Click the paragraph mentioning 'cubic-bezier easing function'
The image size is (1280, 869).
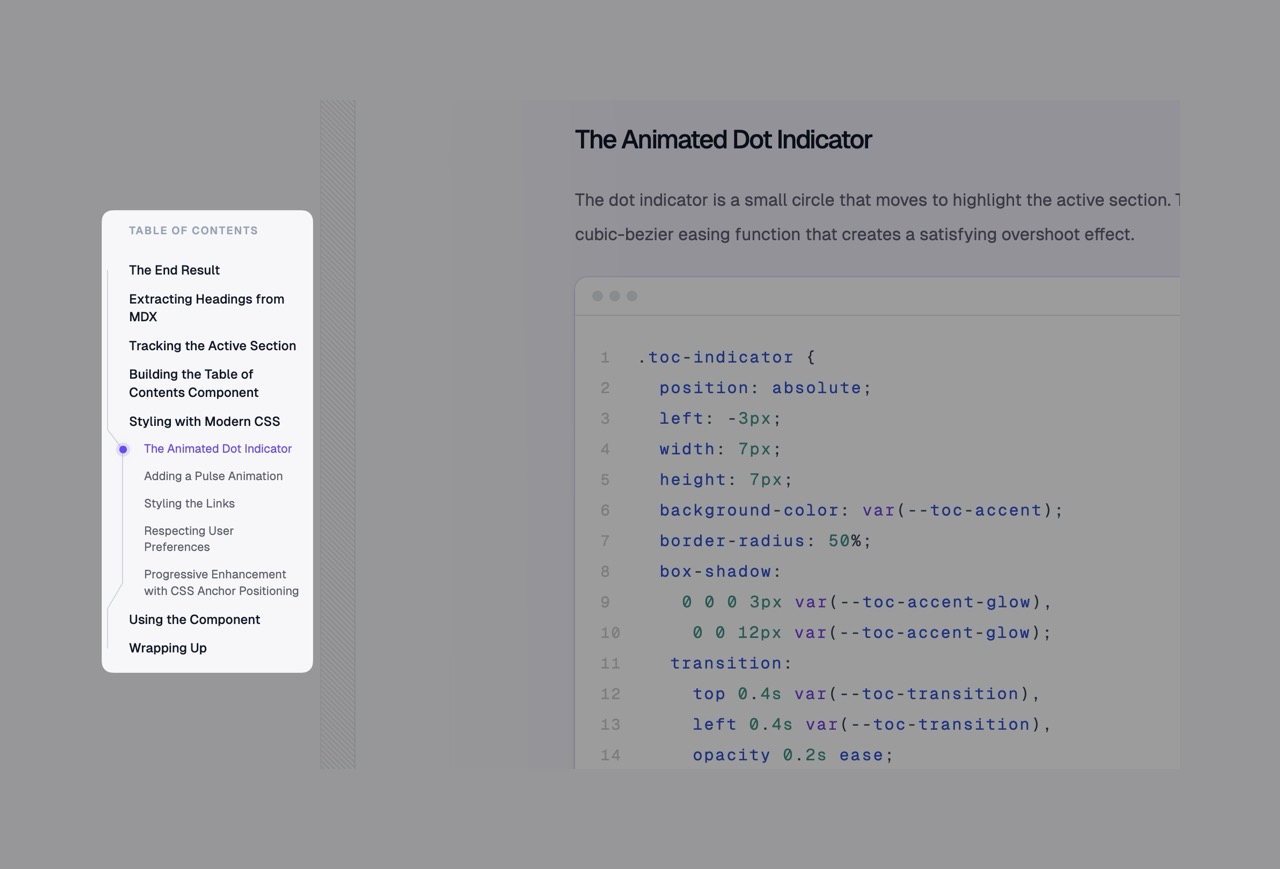(877, 217)
